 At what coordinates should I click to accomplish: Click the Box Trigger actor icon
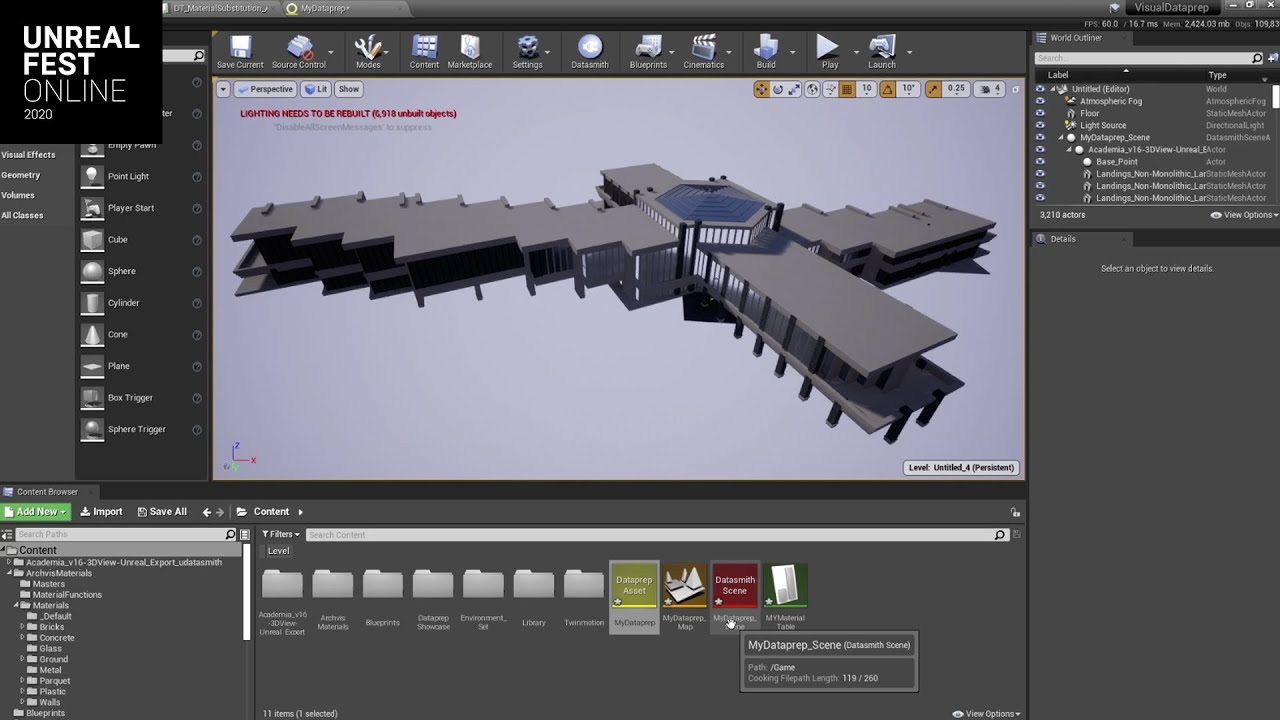[x=92, y=398]
